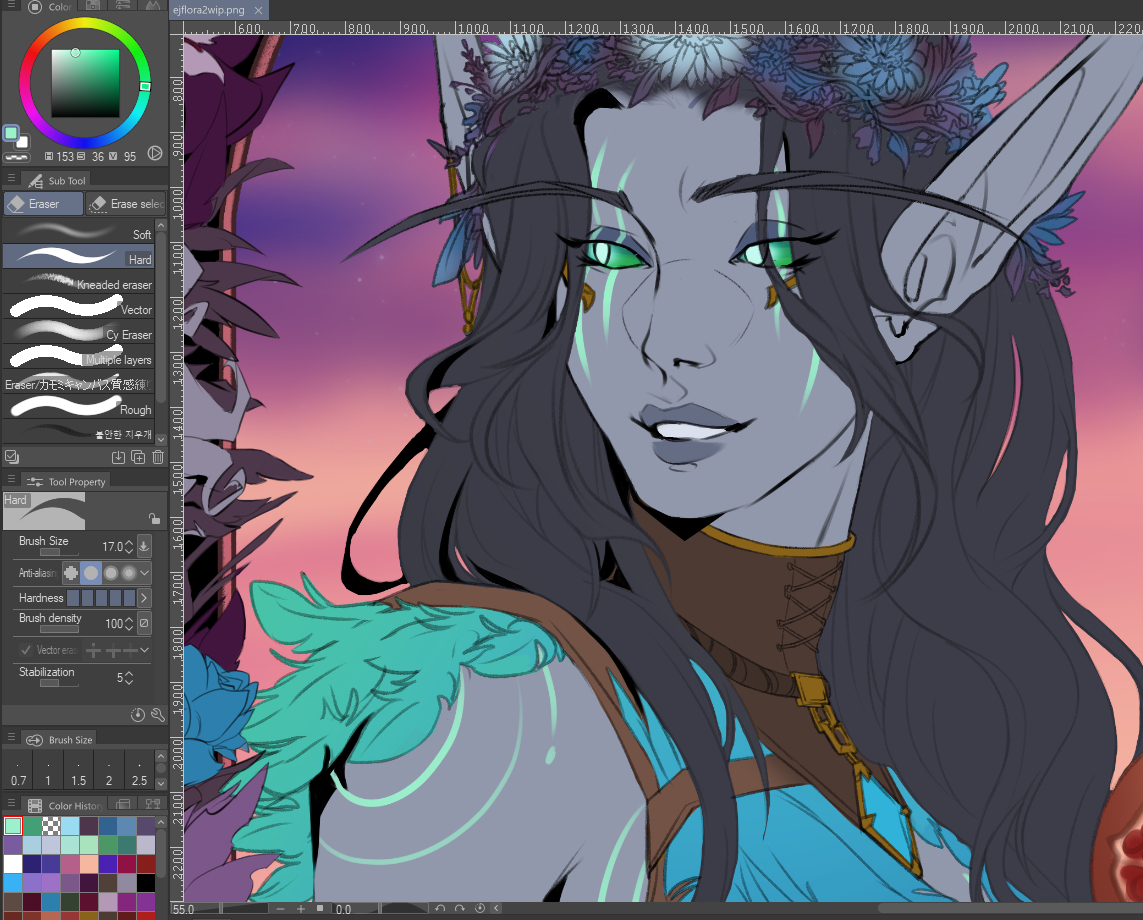This screenshot has height=920, width=1143.
Task: Open the ejflora2wip.png document tab
Action: [x=208, y=10]
